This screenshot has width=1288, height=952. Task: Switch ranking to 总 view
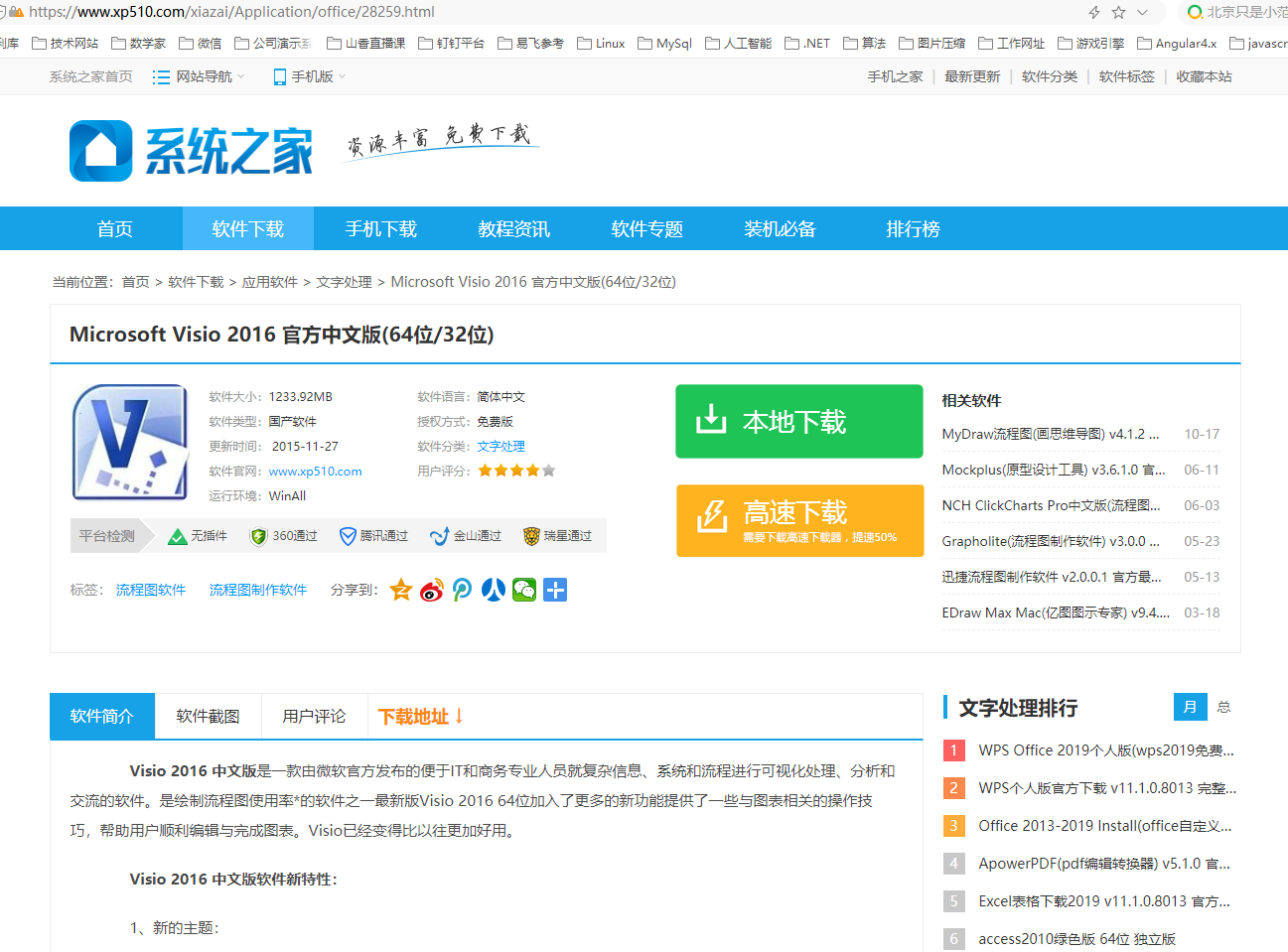coord(1223,707)
